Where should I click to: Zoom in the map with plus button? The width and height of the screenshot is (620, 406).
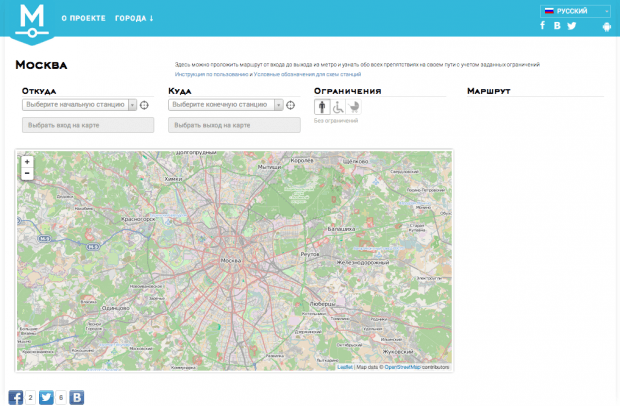(x=27, y=161)
